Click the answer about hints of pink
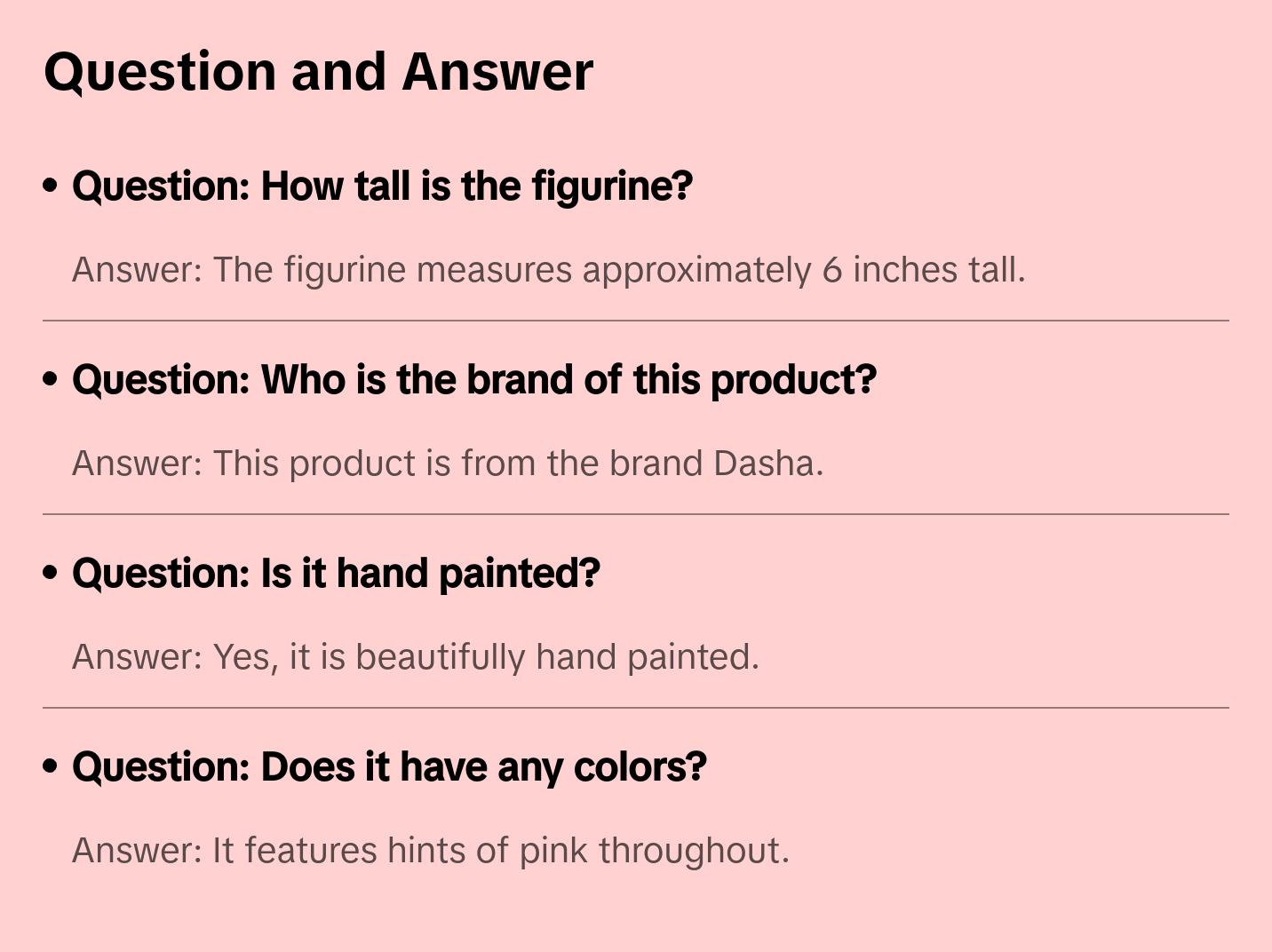 click(x=430, y=851)
